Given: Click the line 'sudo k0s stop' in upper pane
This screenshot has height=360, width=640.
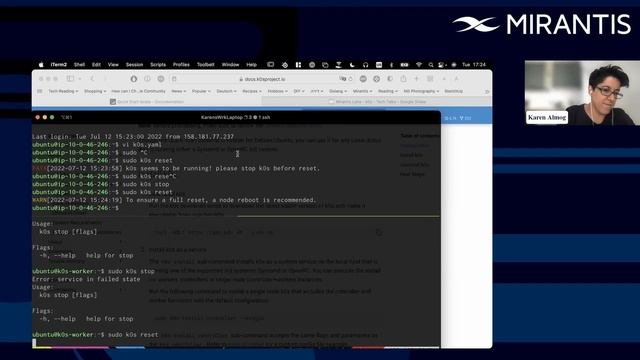Looking at the screenshot, I should coord(146,184).
